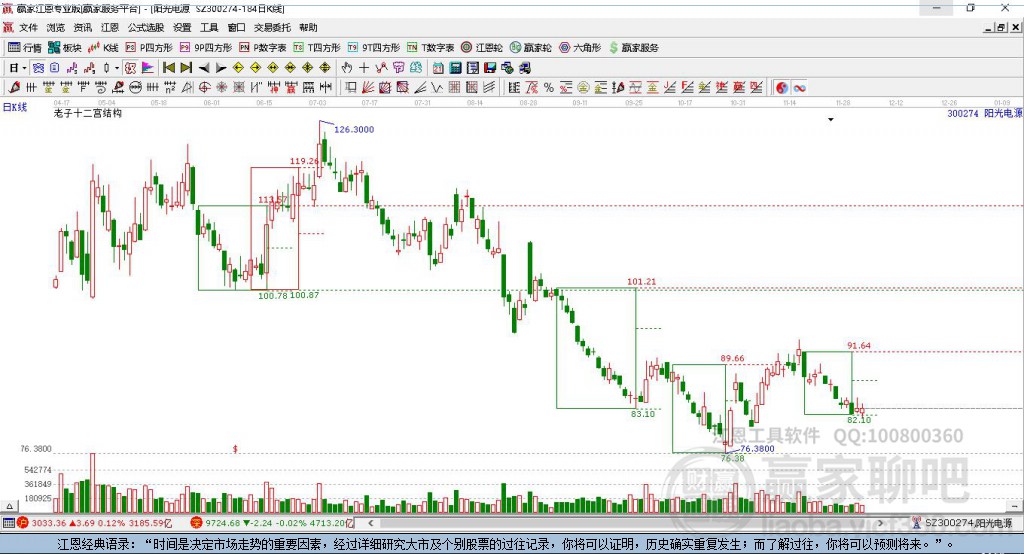The width and height of the screenshot is (1024, 554).
Task: Select the hand pan tool
Action: tap(346, 68)
